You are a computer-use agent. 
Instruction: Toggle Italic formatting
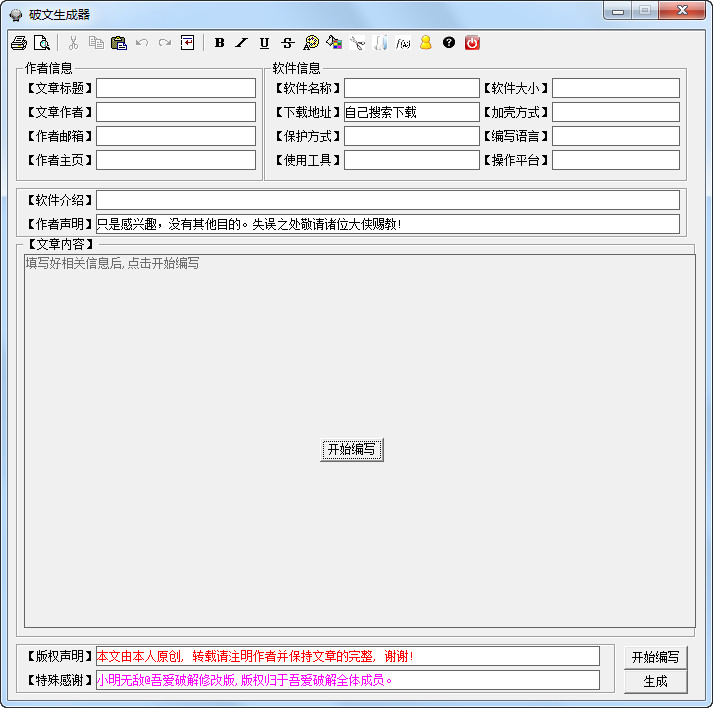tap(241, 43)
